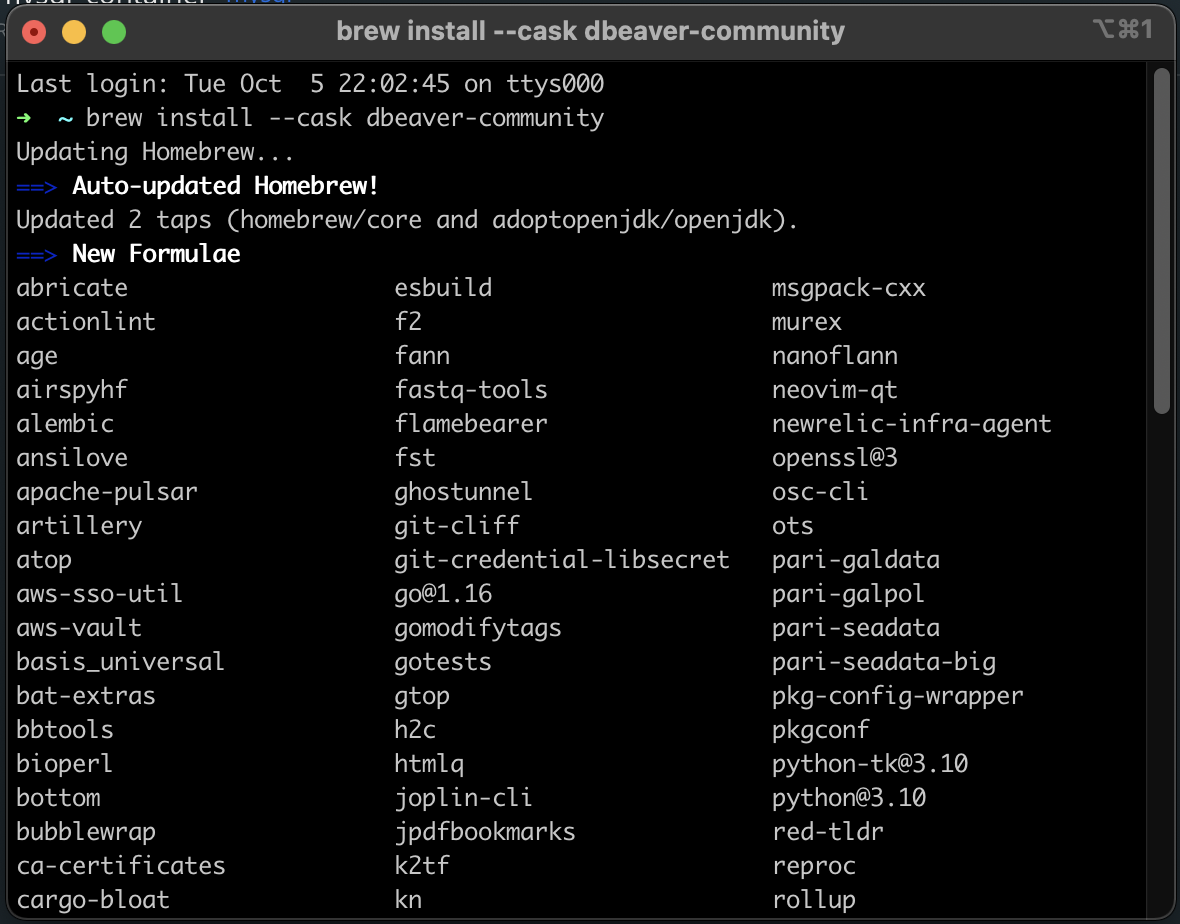The width and height of the screenshot is (1180, 924).
Task: Click 'htmlq' formula name
Action: pyautogui.click(x=429, y=764)
